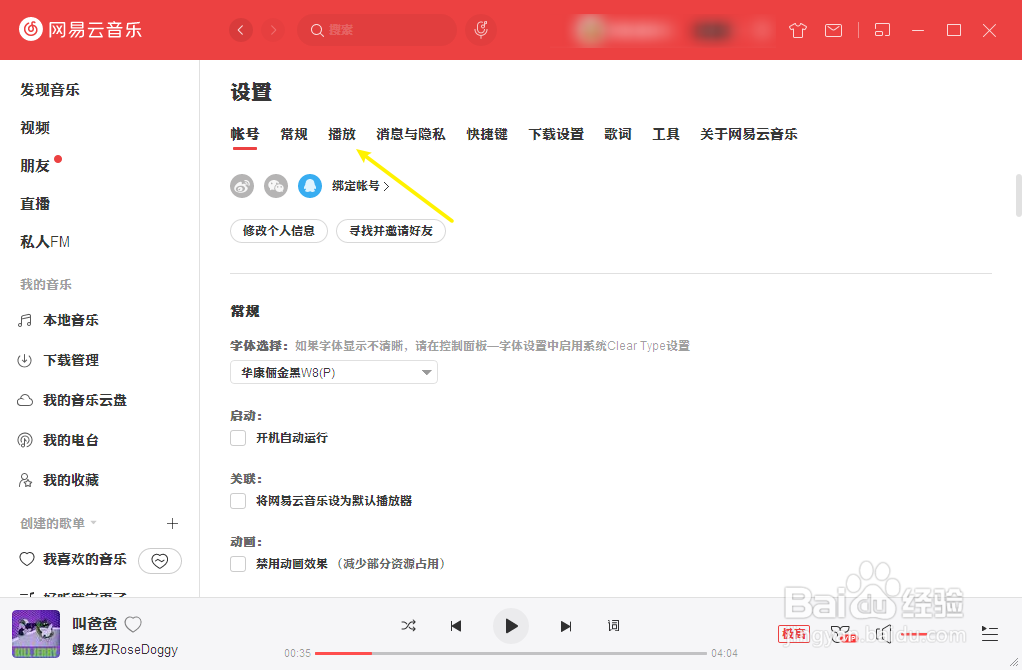The width and height of the screenshot is (1022, 670).
Task: Open 我的音乐云盘 sidebar item
Action: coord(85,400)
